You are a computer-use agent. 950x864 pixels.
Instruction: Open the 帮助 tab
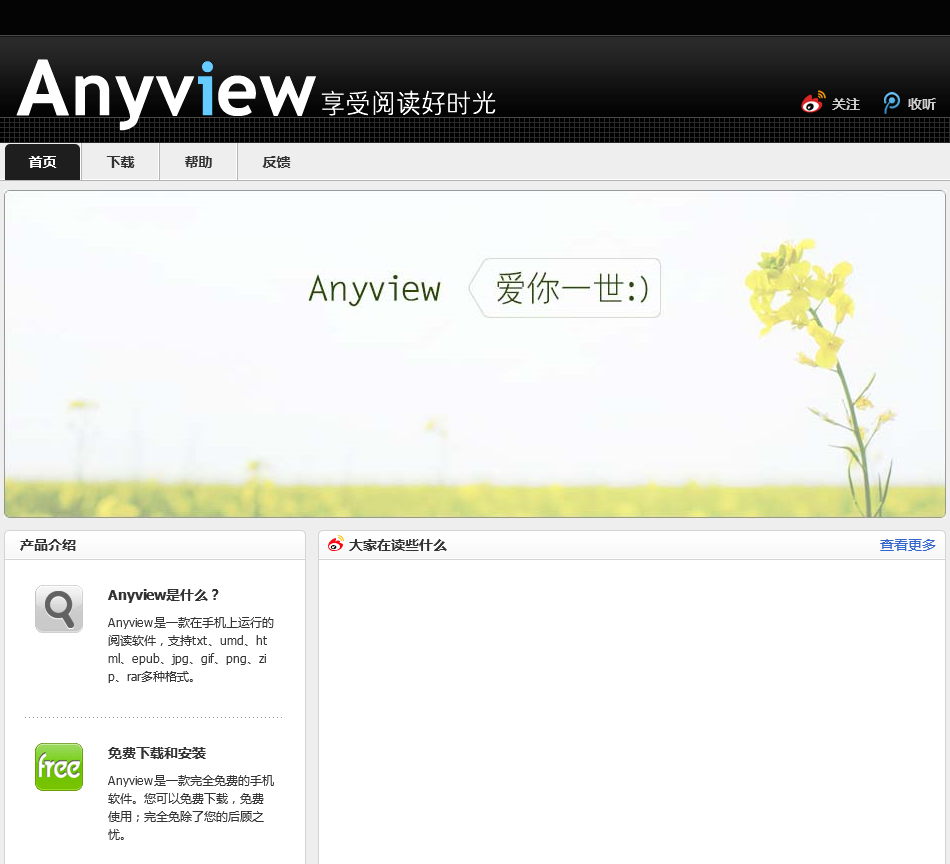tap(198, 162)
